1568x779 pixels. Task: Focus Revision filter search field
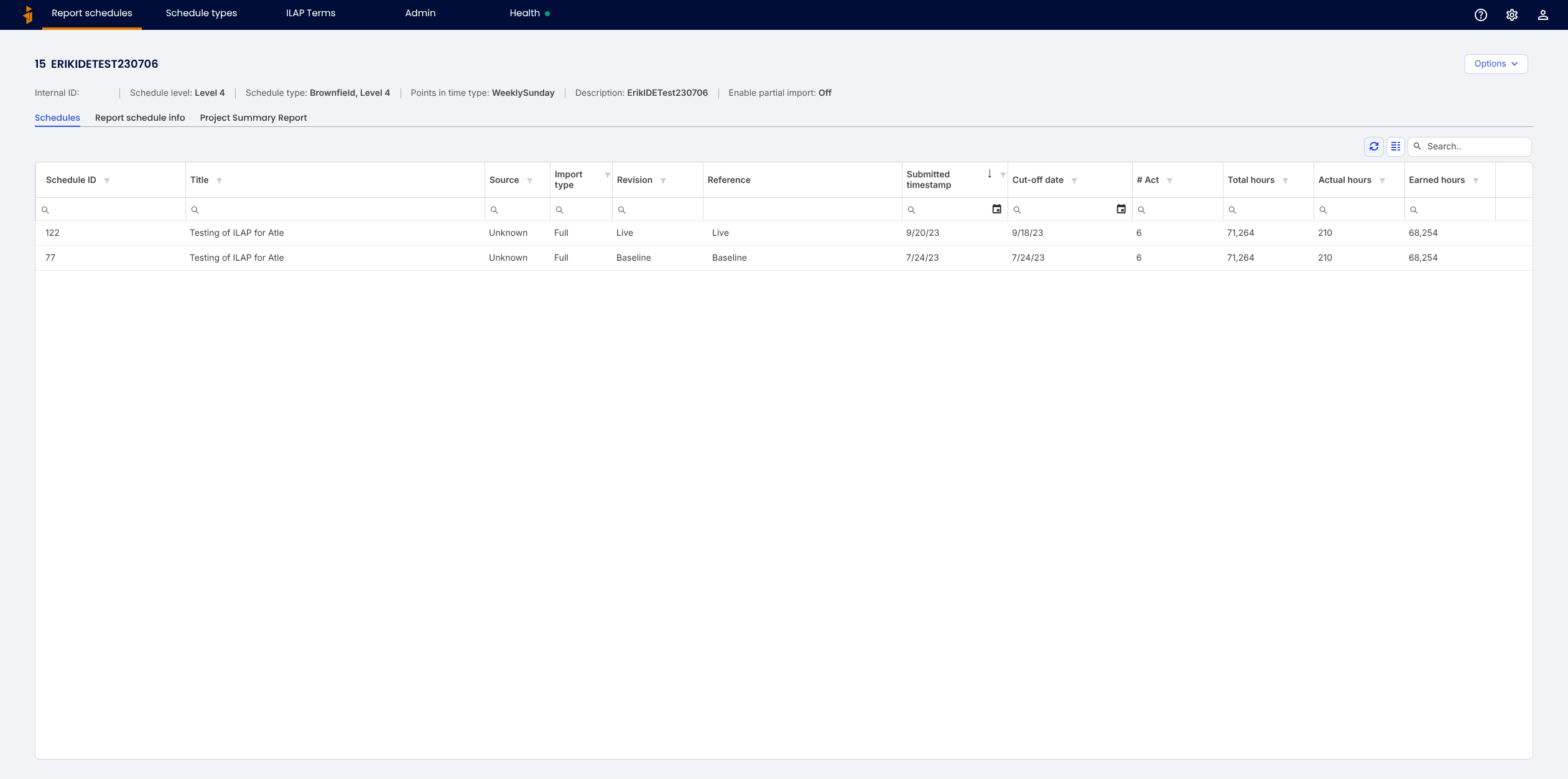click(x=657, y=210)
